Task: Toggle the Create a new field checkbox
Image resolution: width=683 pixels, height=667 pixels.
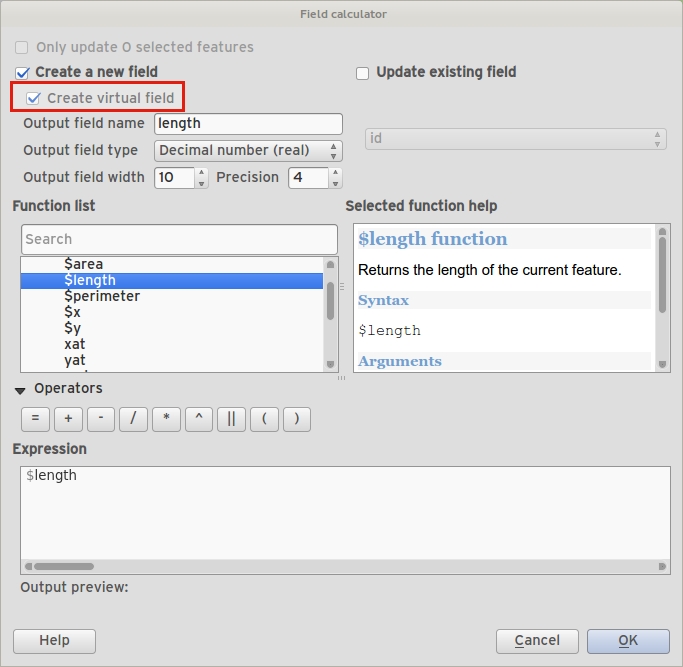Action: point(22,73)
